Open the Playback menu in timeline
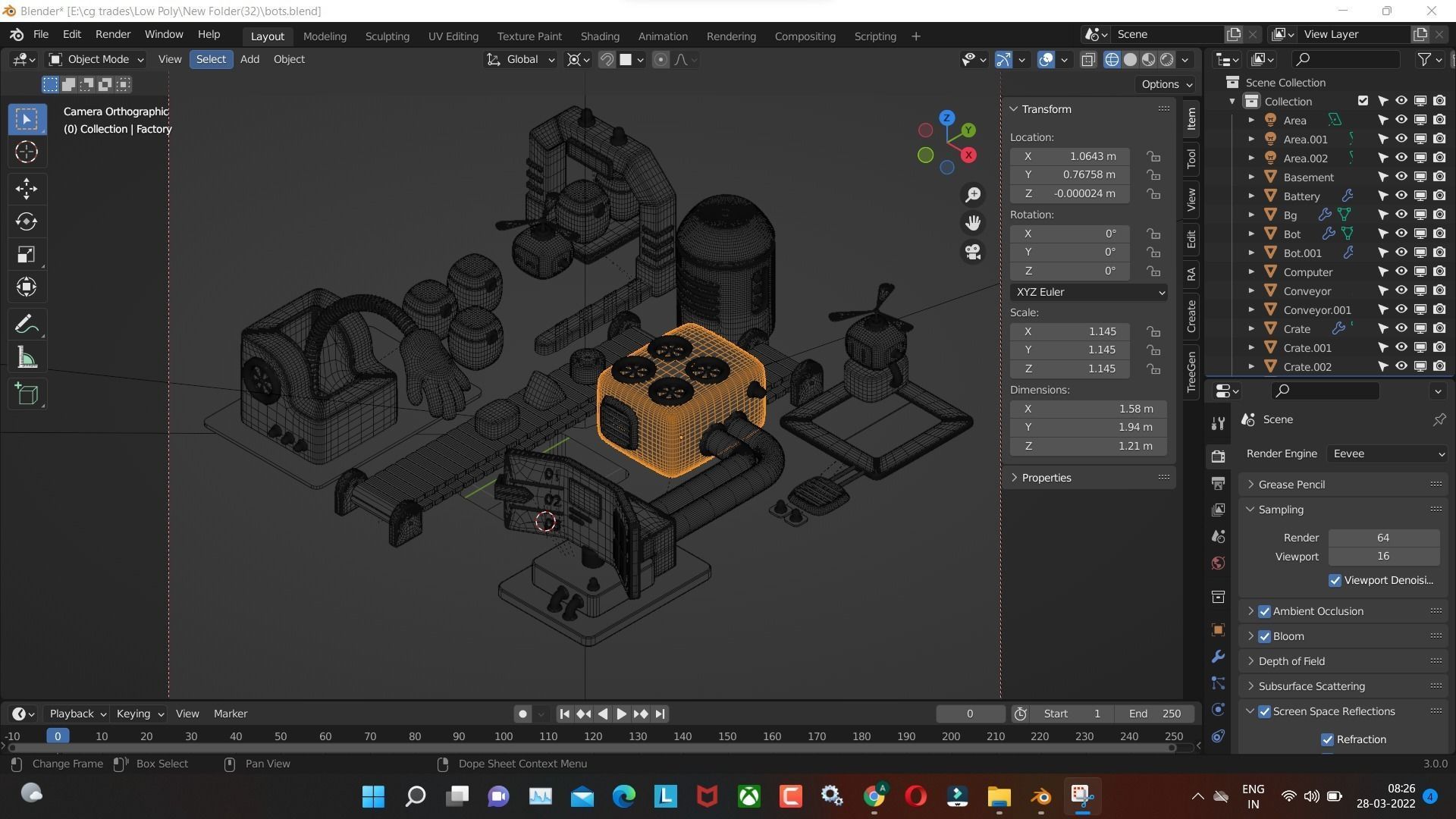Screen dimensions: 1456x819 (77, 714)
